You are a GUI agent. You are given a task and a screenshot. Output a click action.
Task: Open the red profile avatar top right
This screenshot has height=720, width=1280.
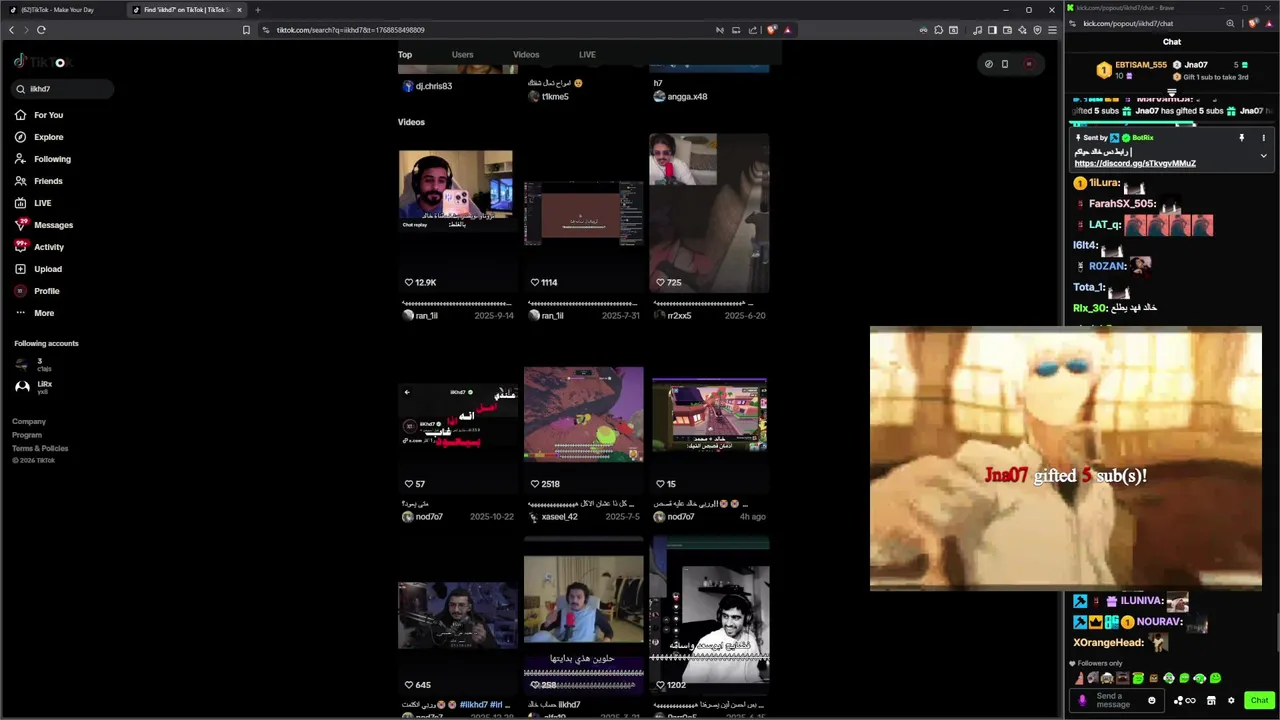coord(1029,64)
